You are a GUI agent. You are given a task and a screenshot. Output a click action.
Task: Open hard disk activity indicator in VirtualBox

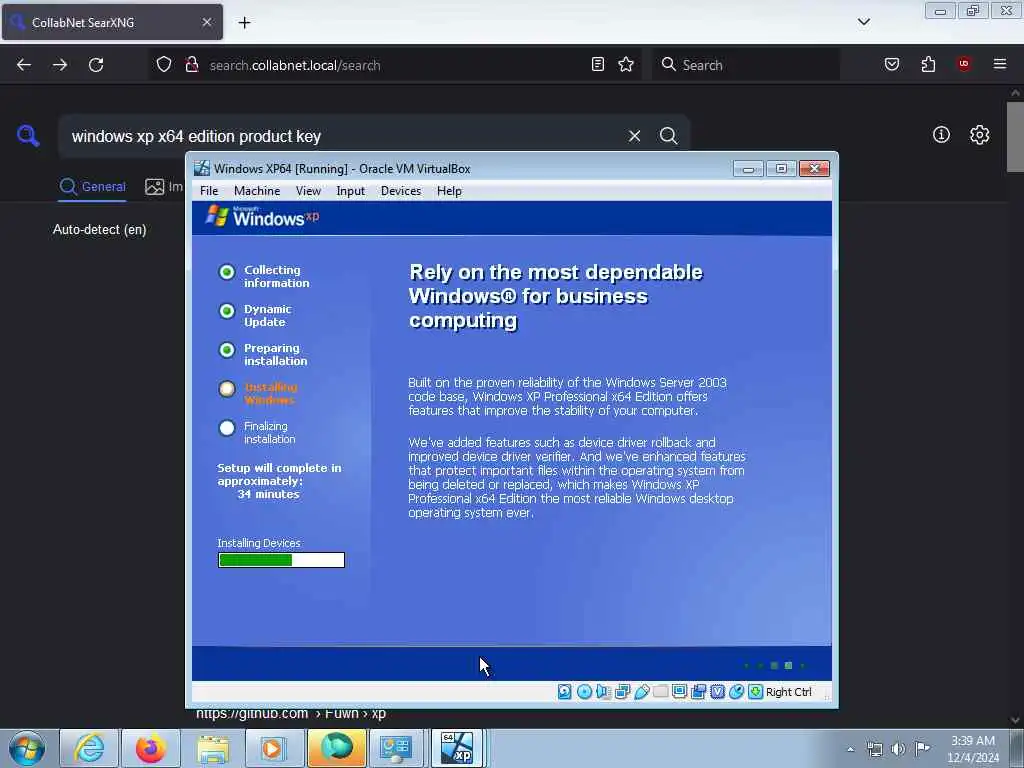click(x=565, y=692)
